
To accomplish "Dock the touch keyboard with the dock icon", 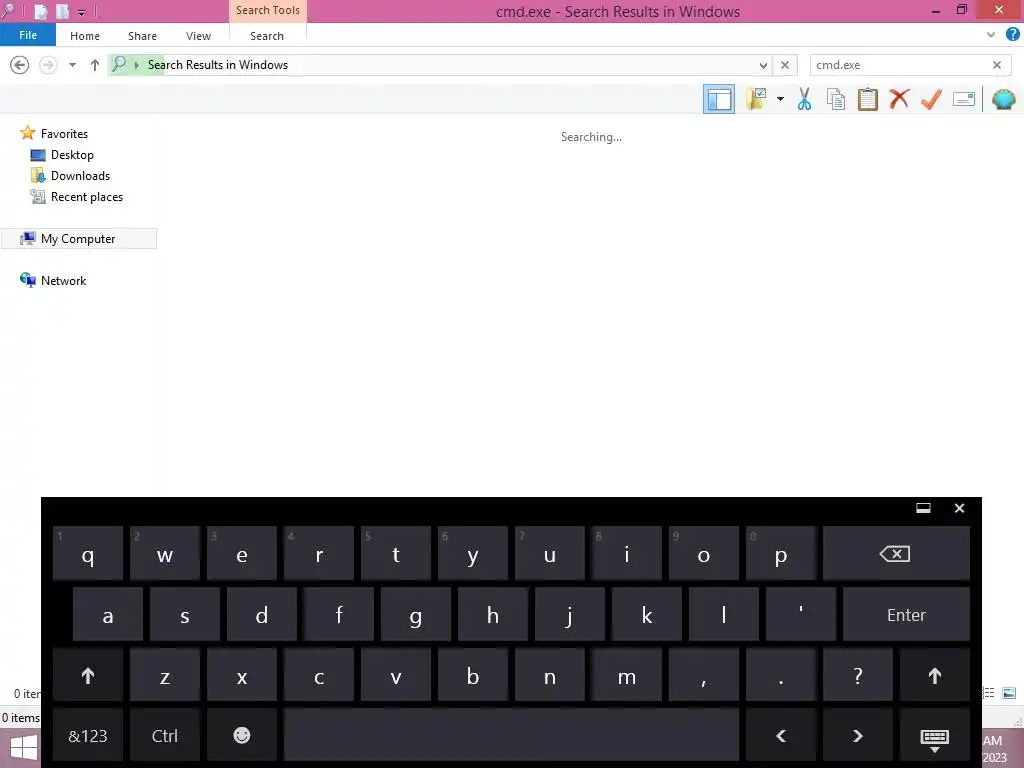I will [x=923, y=508].
